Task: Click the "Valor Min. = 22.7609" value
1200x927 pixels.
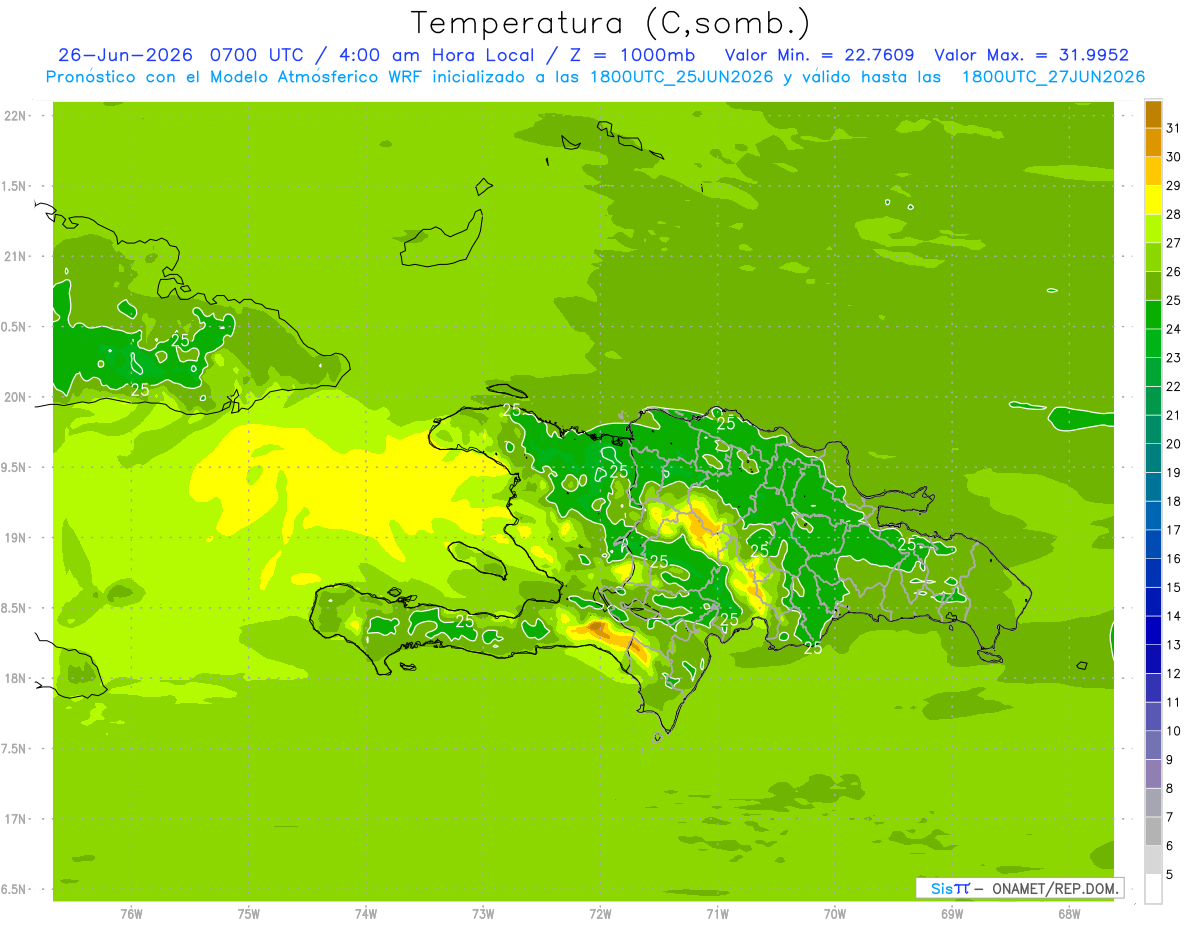Action: tap(819, 55)
